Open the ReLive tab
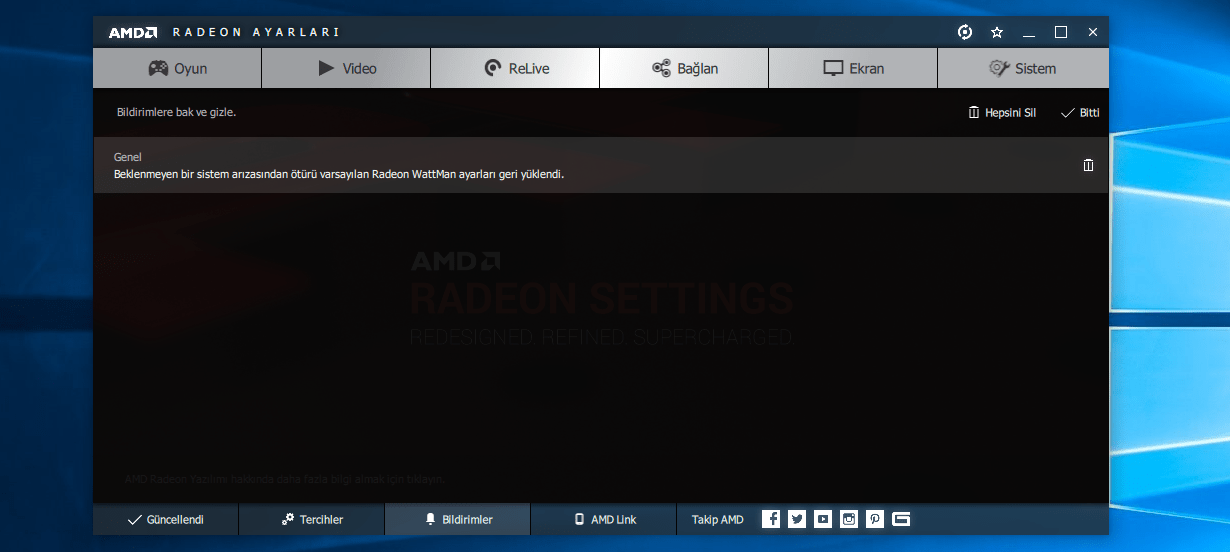 pyautogui.click(x=515, y=68)
